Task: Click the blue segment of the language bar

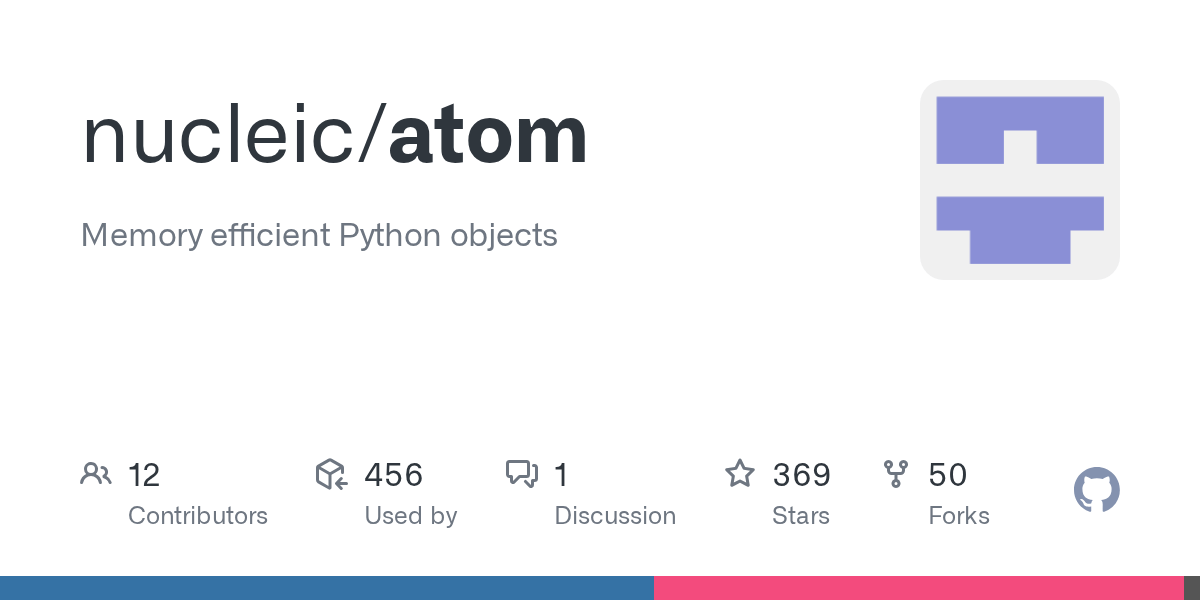Action: tap(326, 588)
